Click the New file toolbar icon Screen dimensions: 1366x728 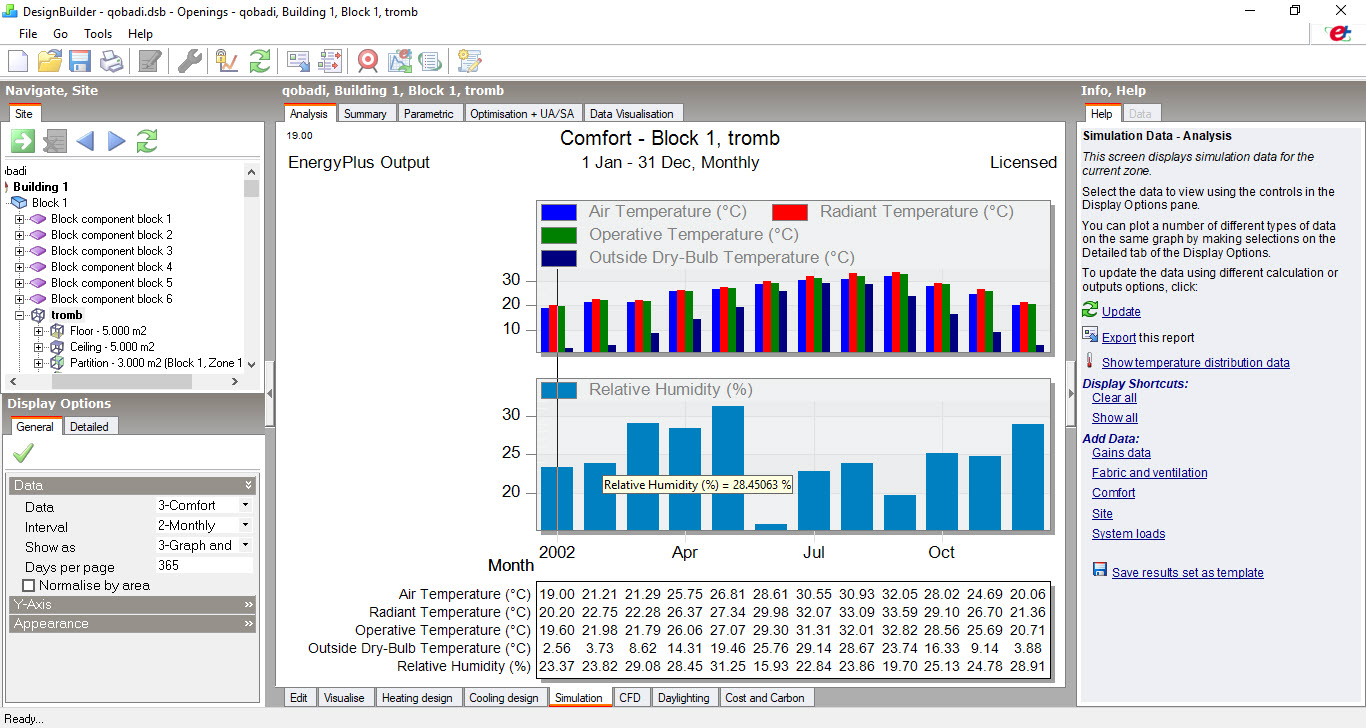18,61
